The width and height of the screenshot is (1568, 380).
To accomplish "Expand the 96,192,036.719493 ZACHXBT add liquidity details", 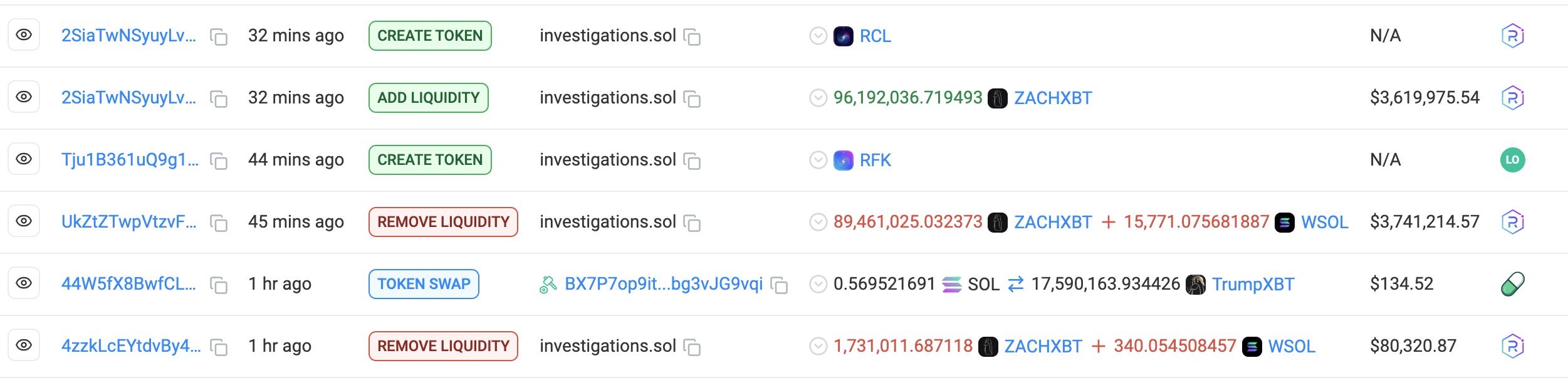I will click(x=818, y=98).
